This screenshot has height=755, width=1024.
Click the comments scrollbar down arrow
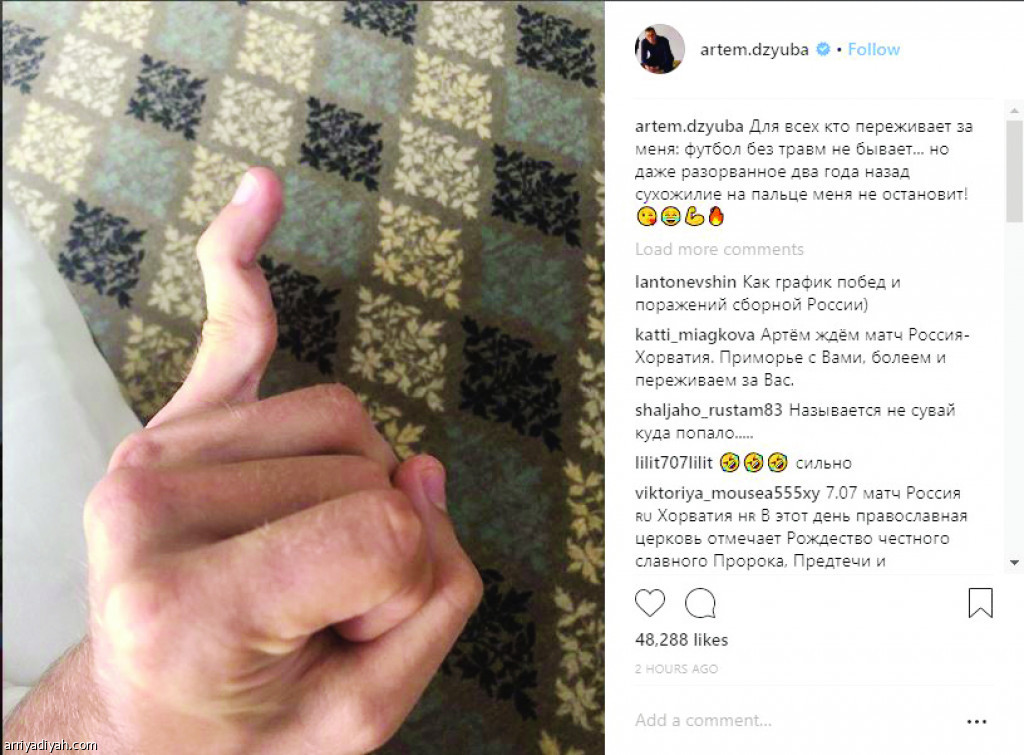pos(1014,562)
